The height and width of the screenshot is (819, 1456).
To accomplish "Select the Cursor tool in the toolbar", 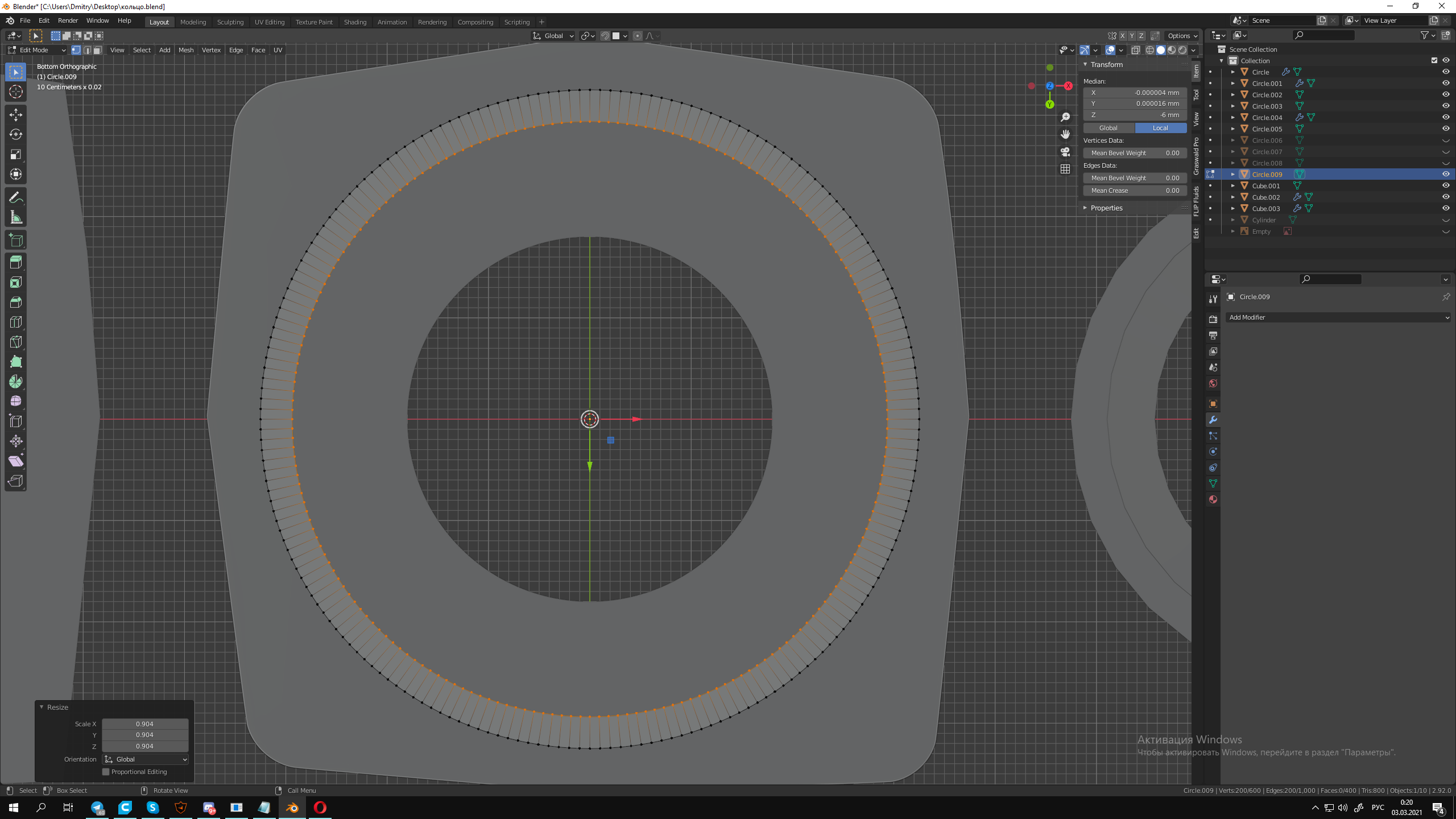I will coord(16,92).
